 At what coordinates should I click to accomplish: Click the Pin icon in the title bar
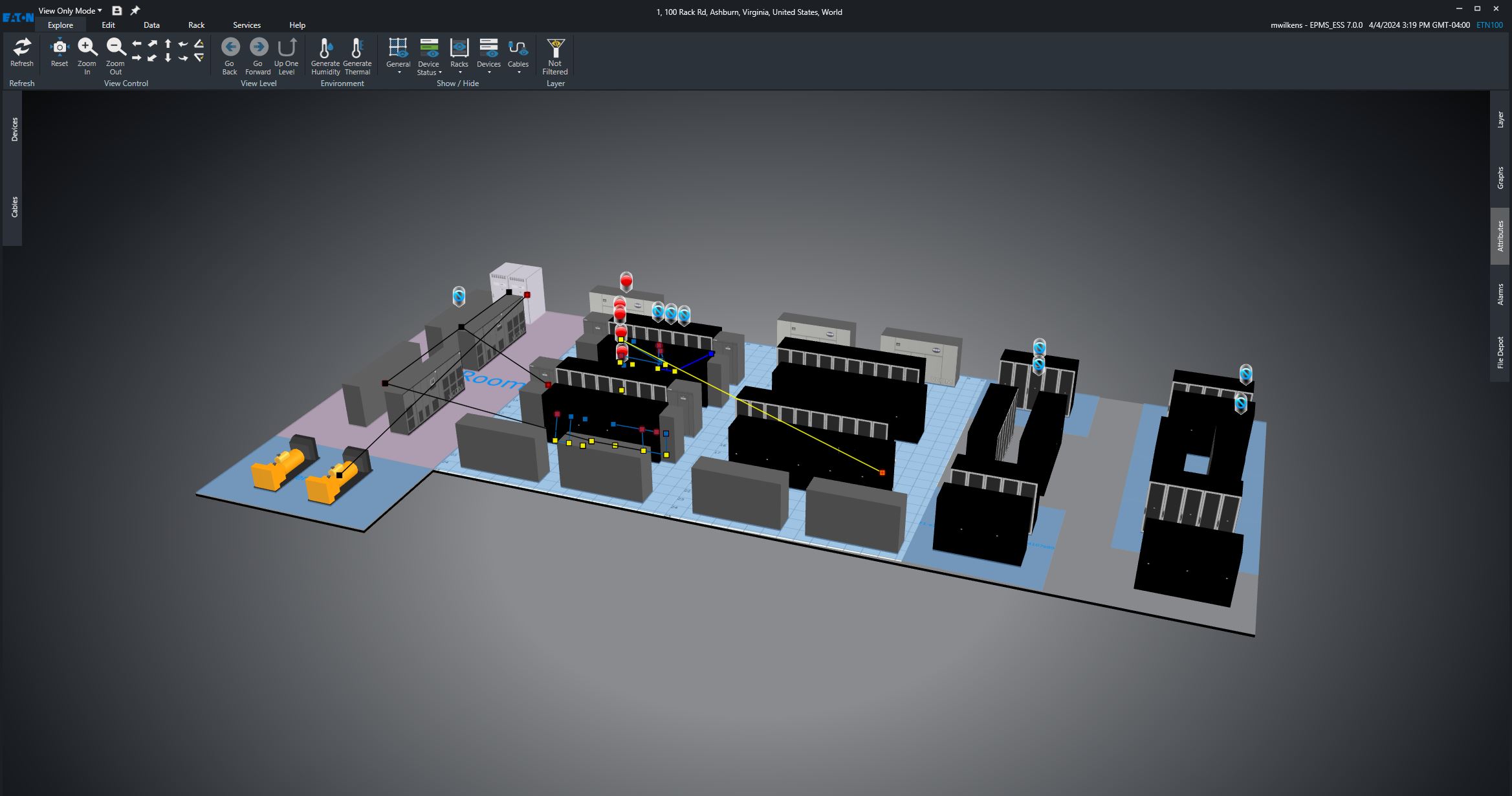tap(135, 10)
